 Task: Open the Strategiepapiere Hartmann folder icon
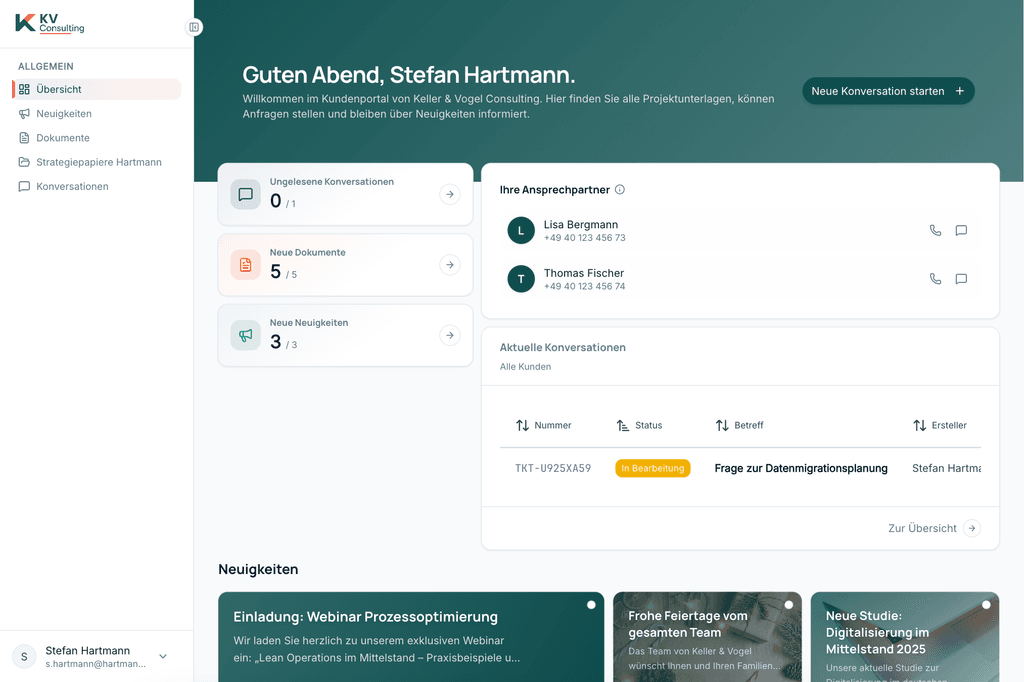(24, 161)
